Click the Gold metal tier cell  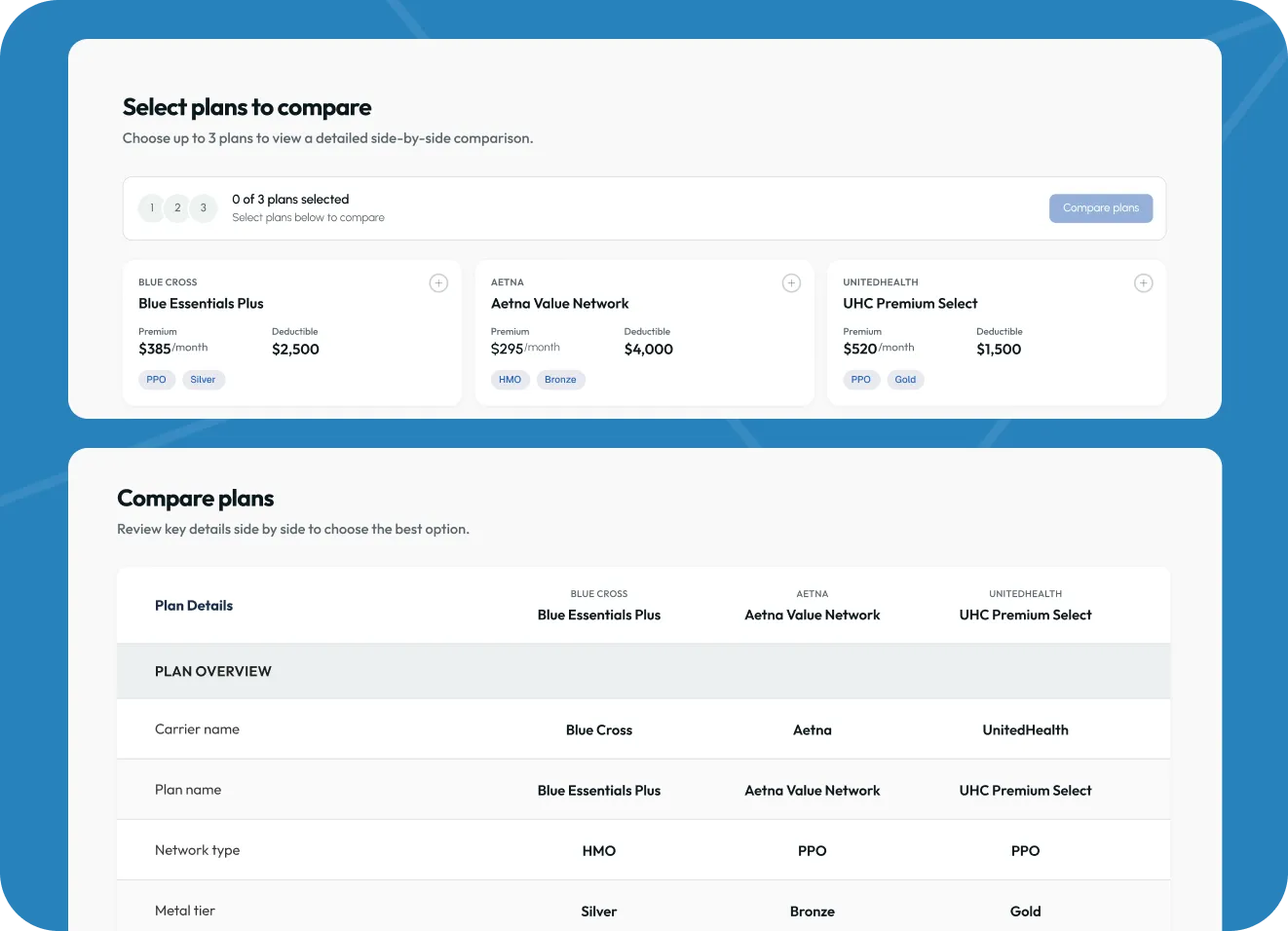point(1026,912)
